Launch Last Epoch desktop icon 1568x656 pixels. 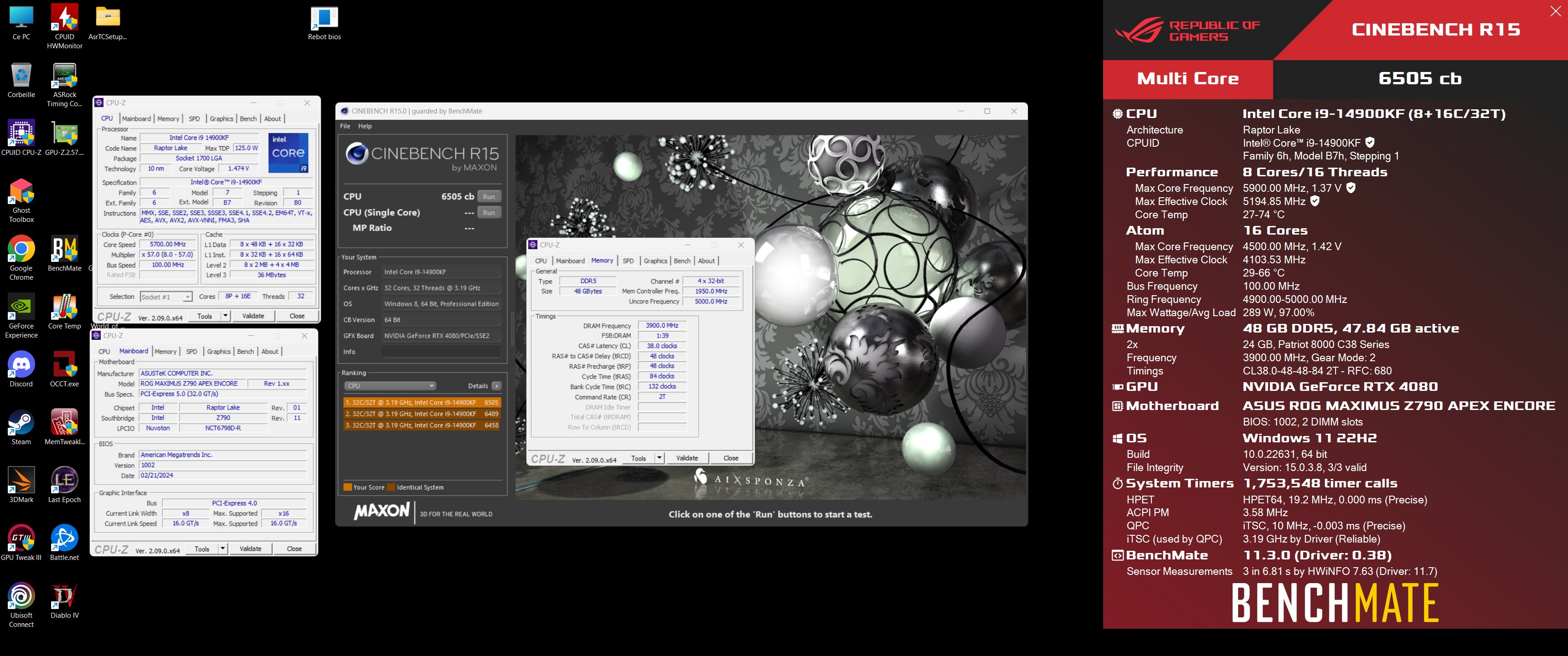pyautogui.click(x=65, y=484)
